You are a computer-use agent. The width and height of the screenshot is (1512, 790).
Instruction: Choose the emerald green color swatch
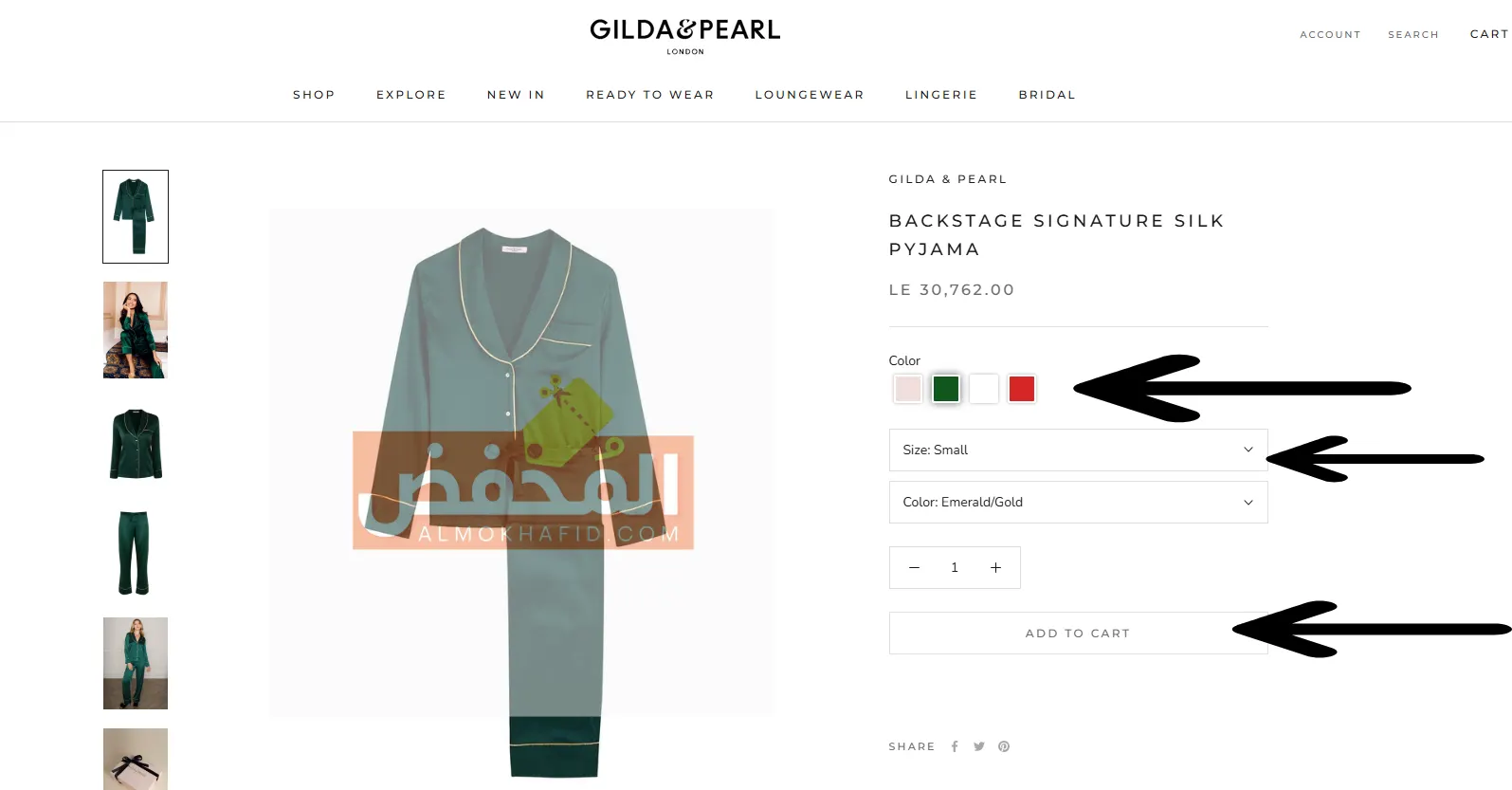pyautogui.click(x=946, y=389)
